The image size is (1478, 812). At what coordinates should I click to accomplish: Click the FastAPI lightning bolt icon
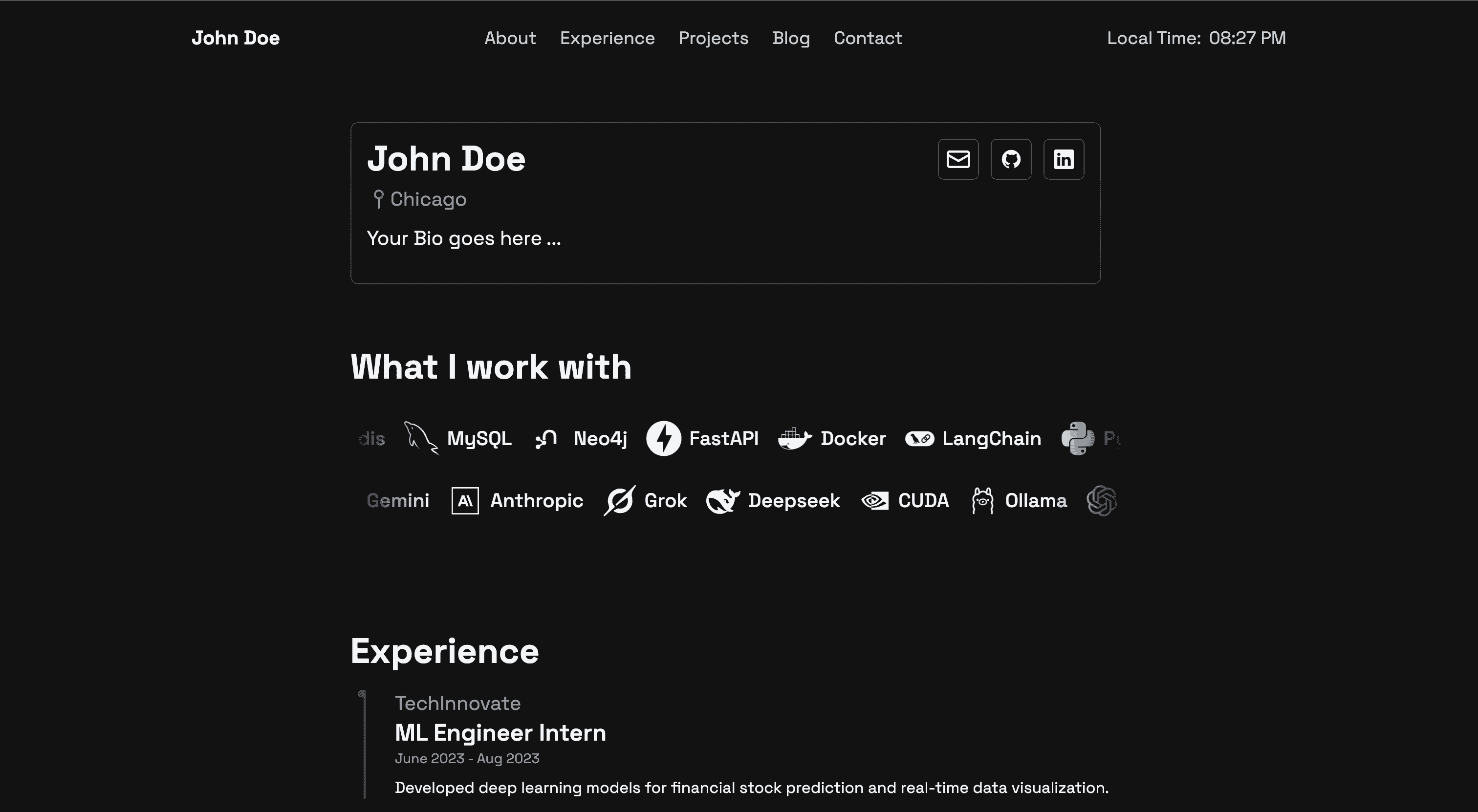point(663,438)
